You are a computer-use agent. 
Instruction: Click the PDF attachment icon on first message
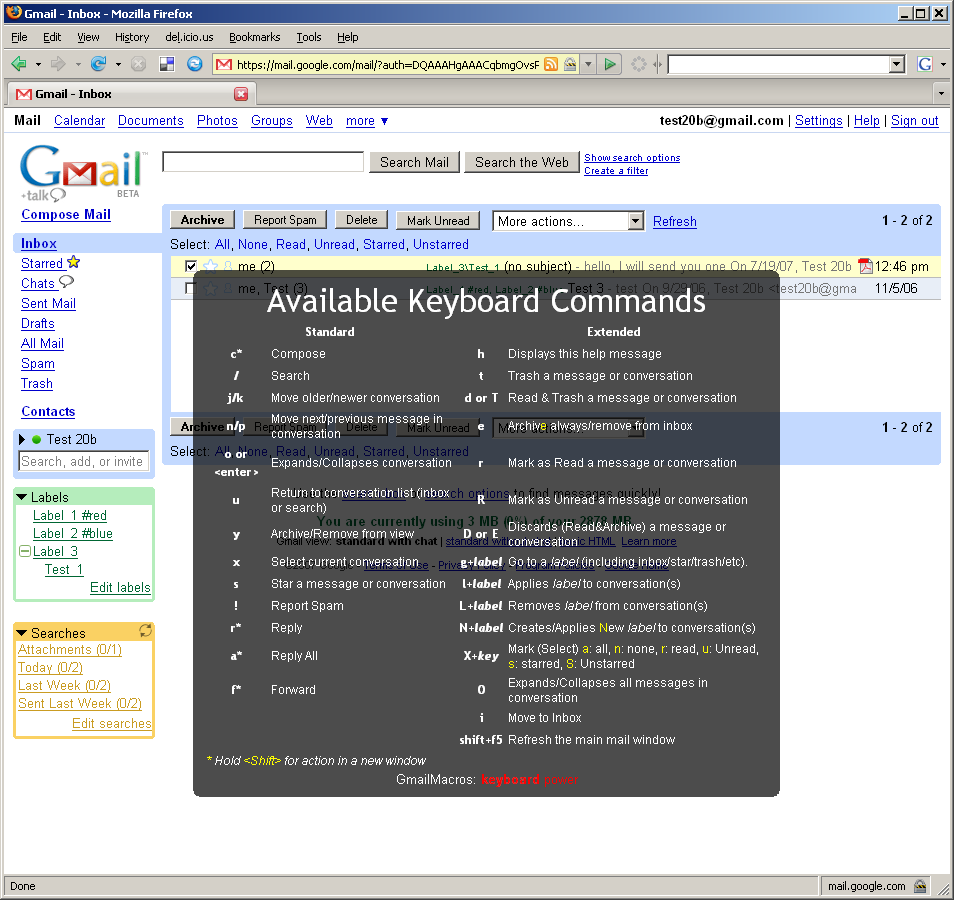(865, 267)
